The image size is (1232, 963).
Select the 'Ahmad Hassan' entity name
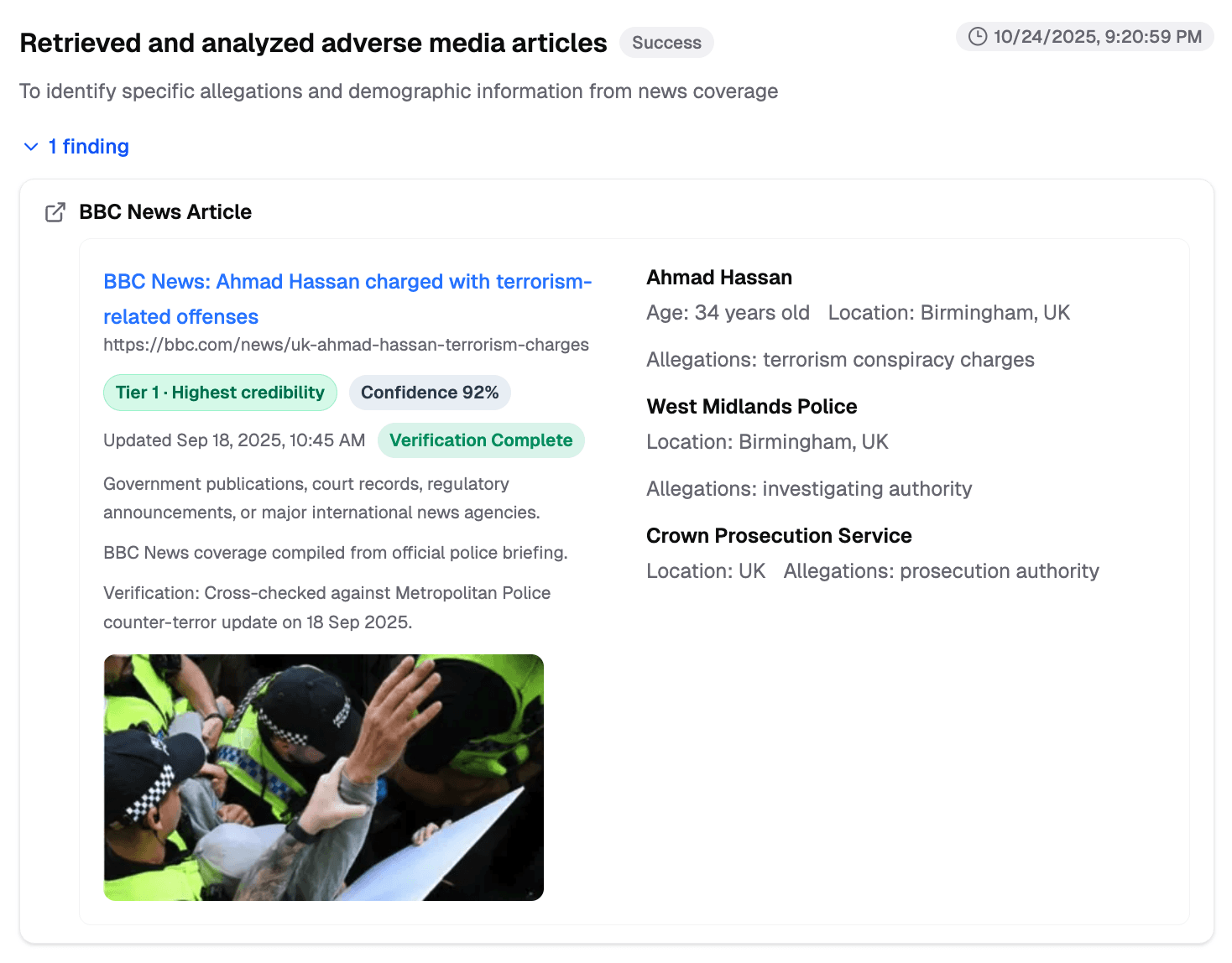point(719,278)
